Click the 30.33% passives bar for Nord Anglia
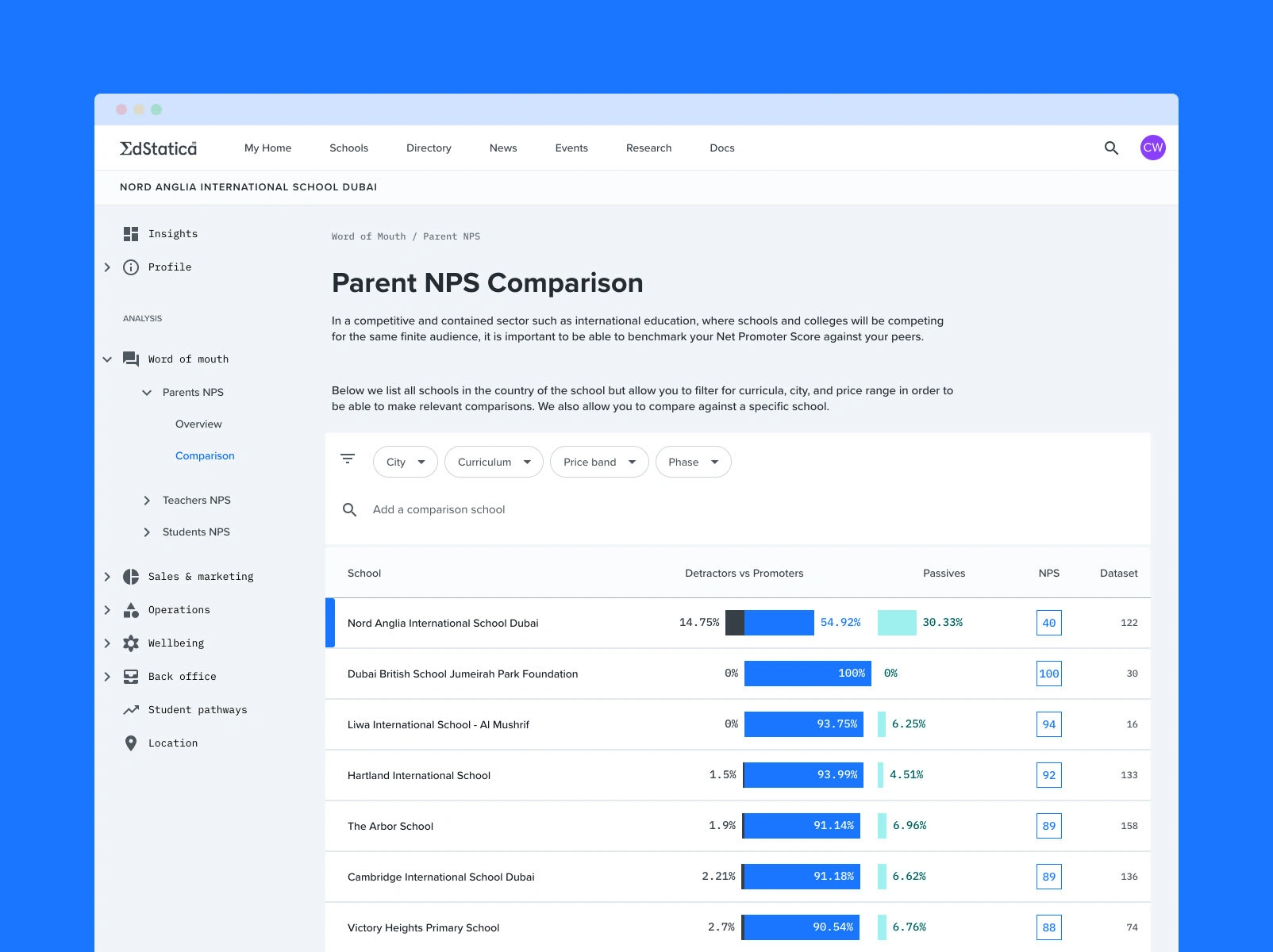Screen dimensions: 1273x952 pyautogui.click(x=897, y=623)
